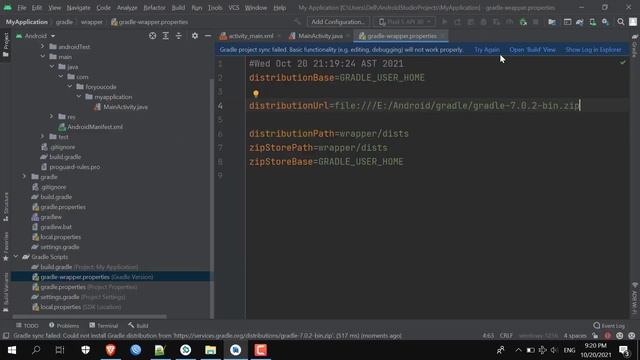Open the Refactor menu
Screen dimensions: 640x360
click(154, 8)
